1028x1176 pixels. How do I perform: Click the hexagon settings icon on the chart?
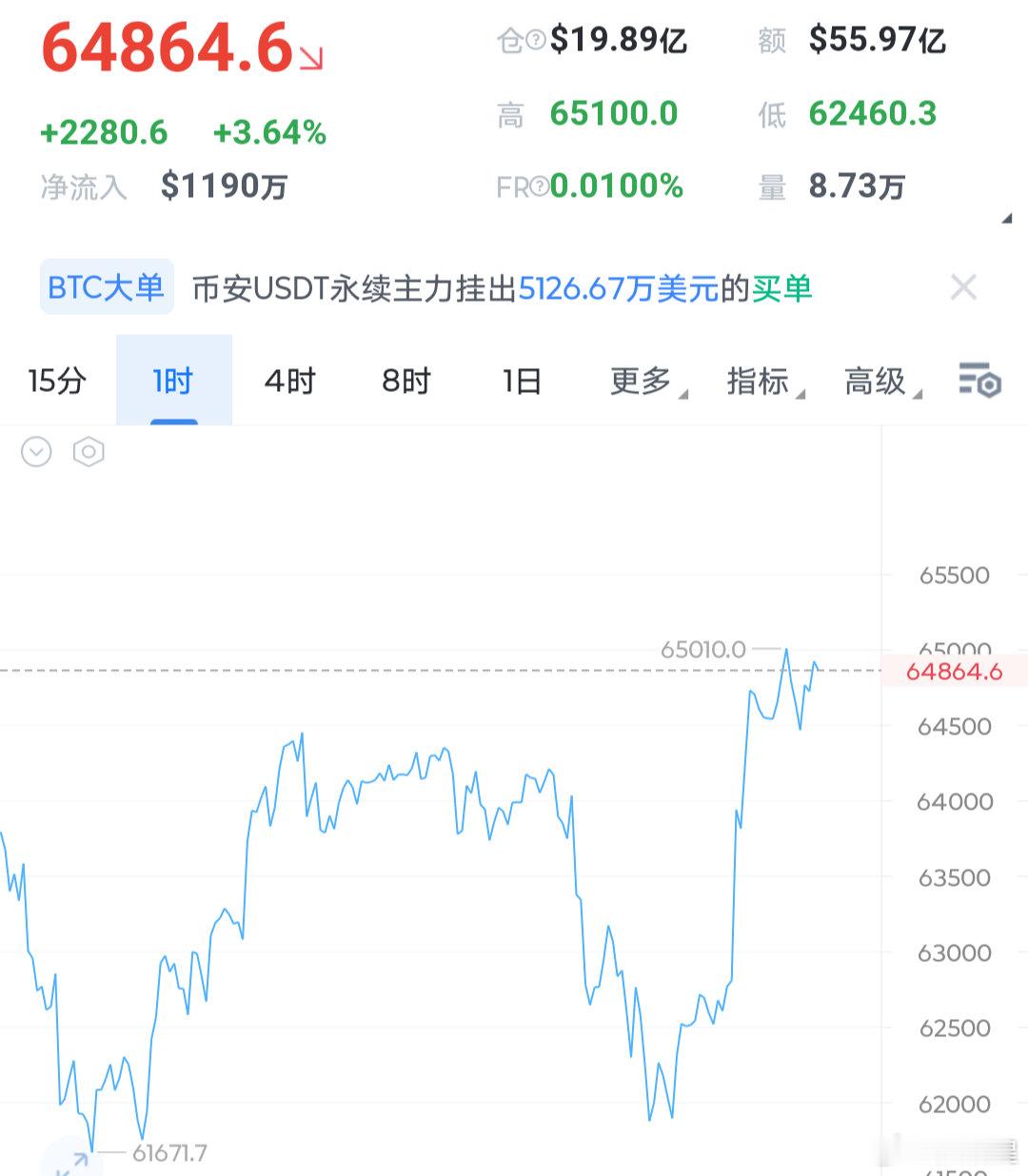tap(89, 451)
